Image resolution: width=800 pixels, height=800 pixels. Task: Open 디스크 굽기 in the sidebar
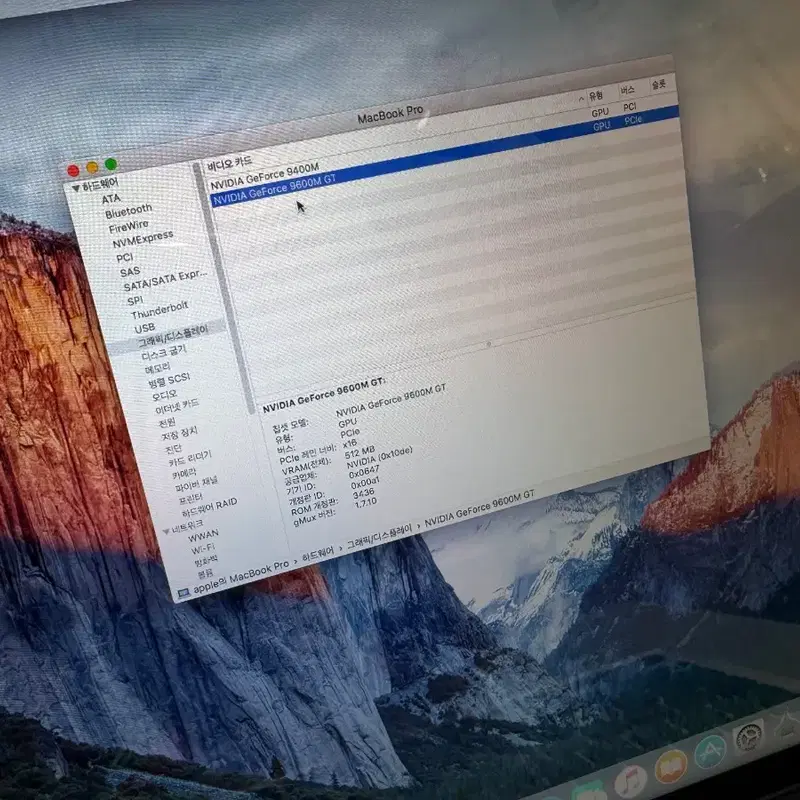point(164,352)
